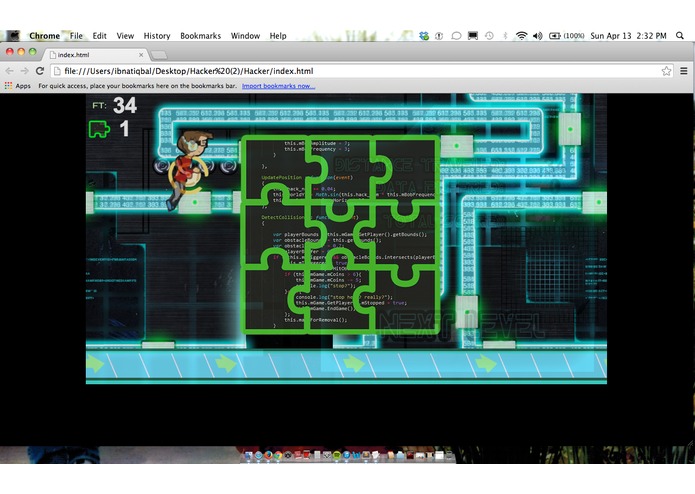The height and width of the screenshot is (494, 695).
Task: Open the Chrome application menu
Action: [44, 36]
